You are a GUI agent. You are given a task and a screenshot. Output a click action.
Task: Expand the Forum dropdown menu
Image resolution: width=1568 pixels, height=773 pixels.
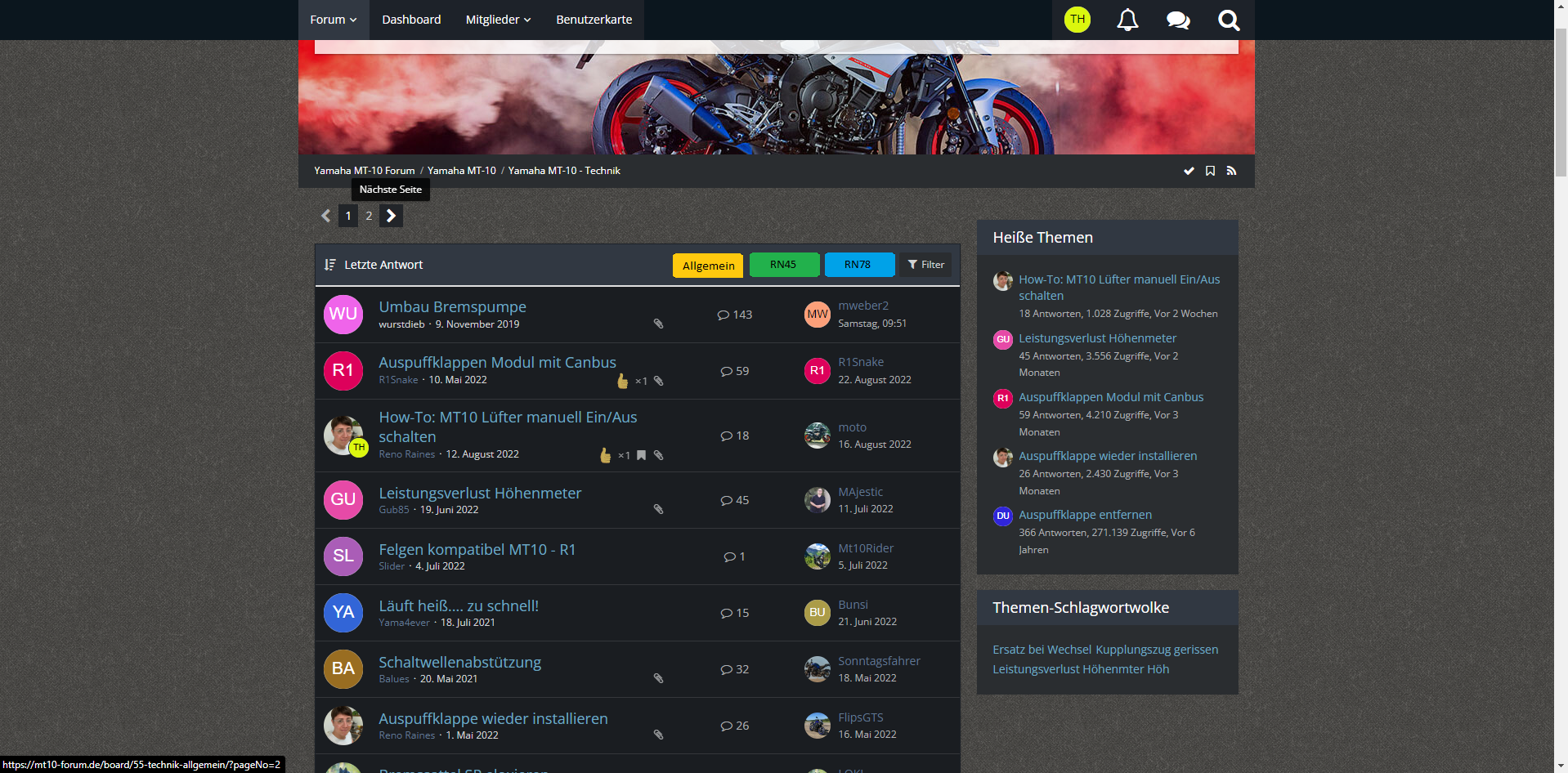point(334,20)
